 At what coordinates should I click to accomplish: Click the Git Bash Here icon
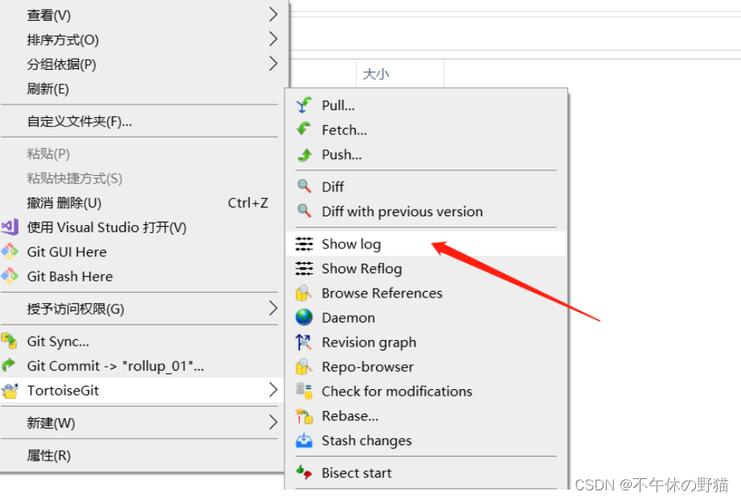tap(9, 276)
